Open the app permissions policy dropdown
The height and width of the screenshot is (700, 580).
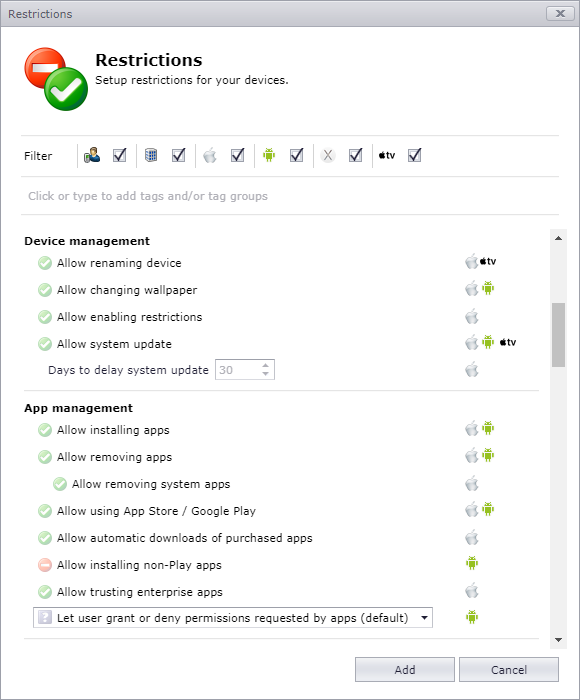point(233,618)
